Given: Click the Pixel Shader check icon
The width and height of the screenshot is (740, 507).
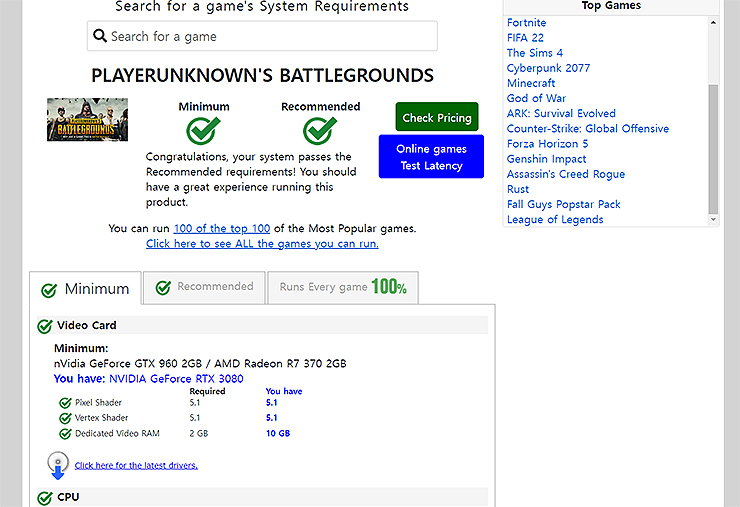Looking at the screenshot, I should pos(65,403).
